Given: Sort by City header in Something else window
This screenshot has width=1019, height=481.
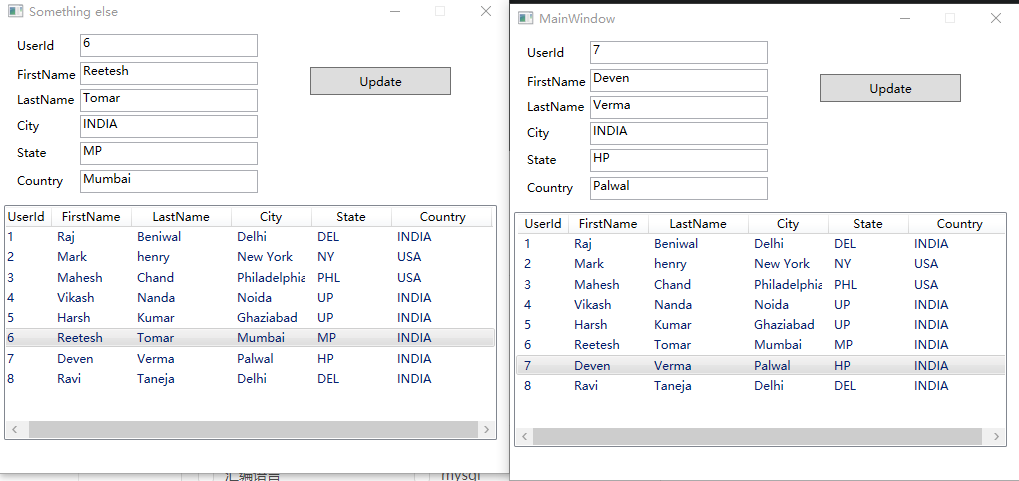Looking at the screenshot, I should pos(271,217).
